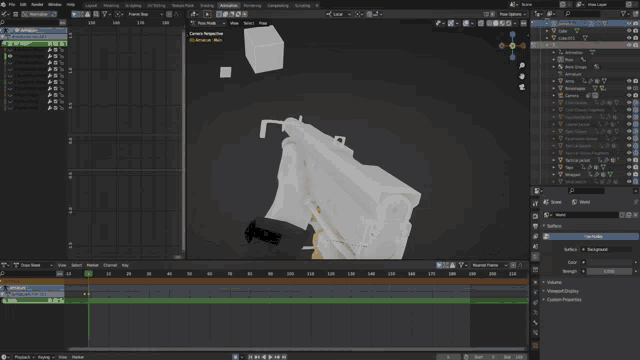
Task: Open the Pose Options dropdown
Action: [x=512, y=14]
